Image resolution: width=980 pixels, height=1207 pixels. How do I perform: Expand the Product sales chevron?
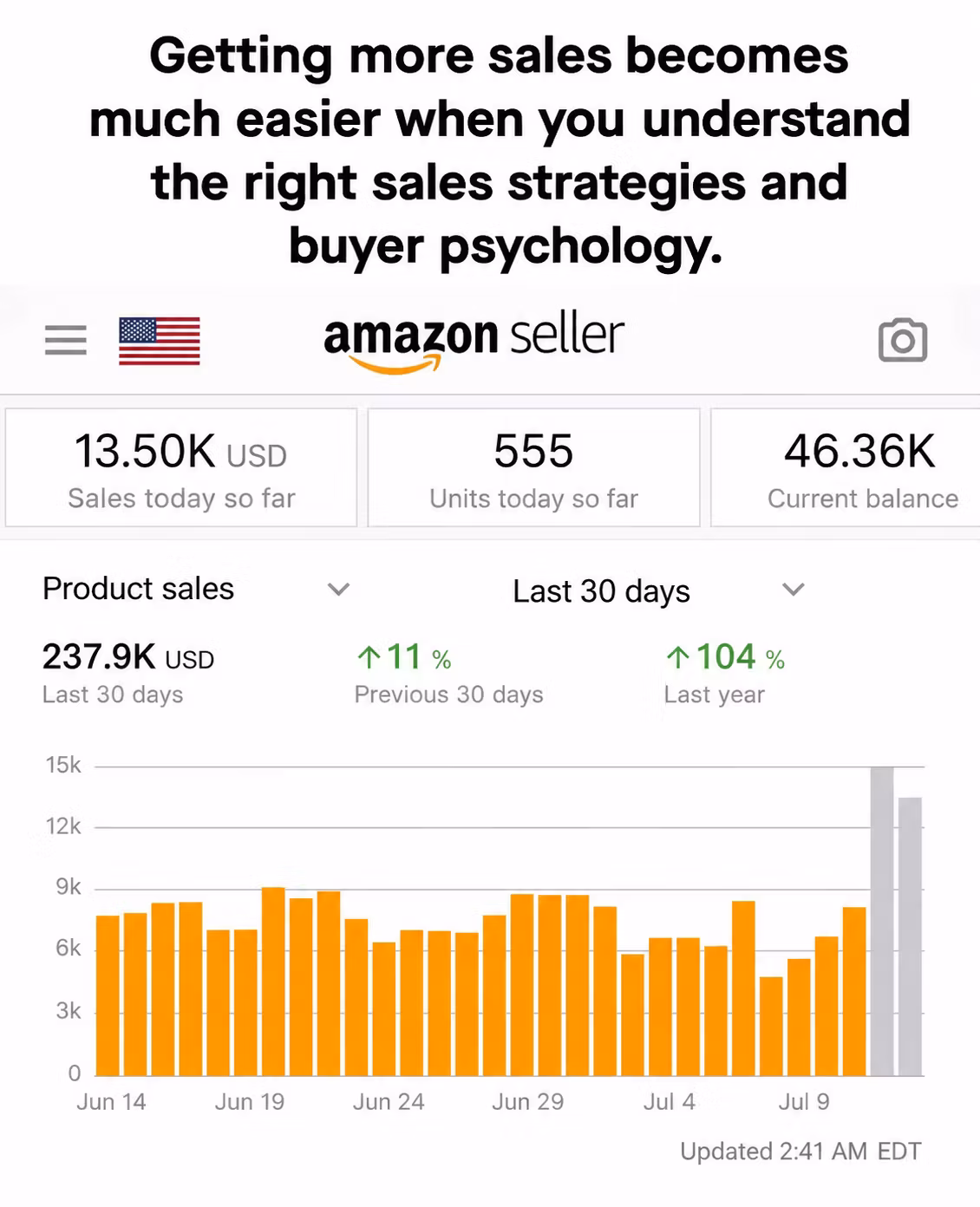338,590
